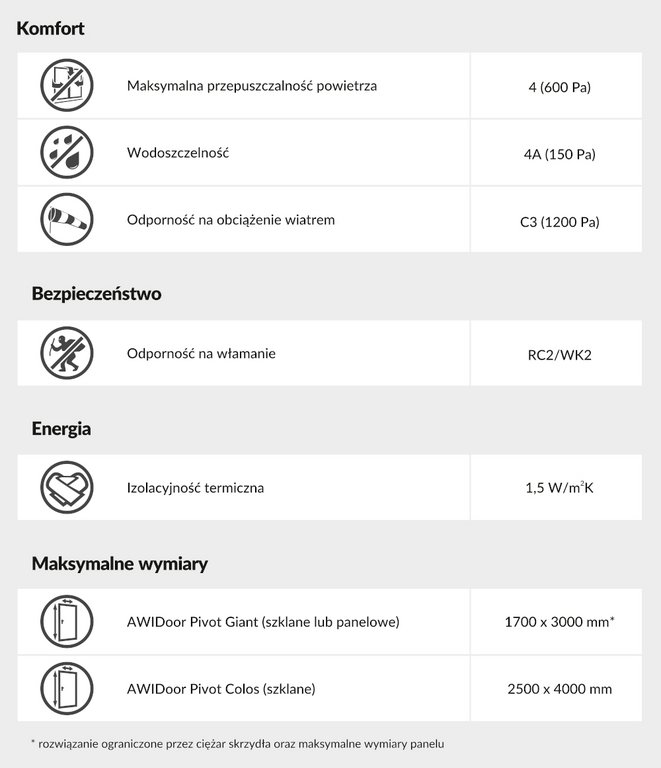Select the Maksymalne wymiary heading
661x768 pixels.
click(x=119, y=564)
